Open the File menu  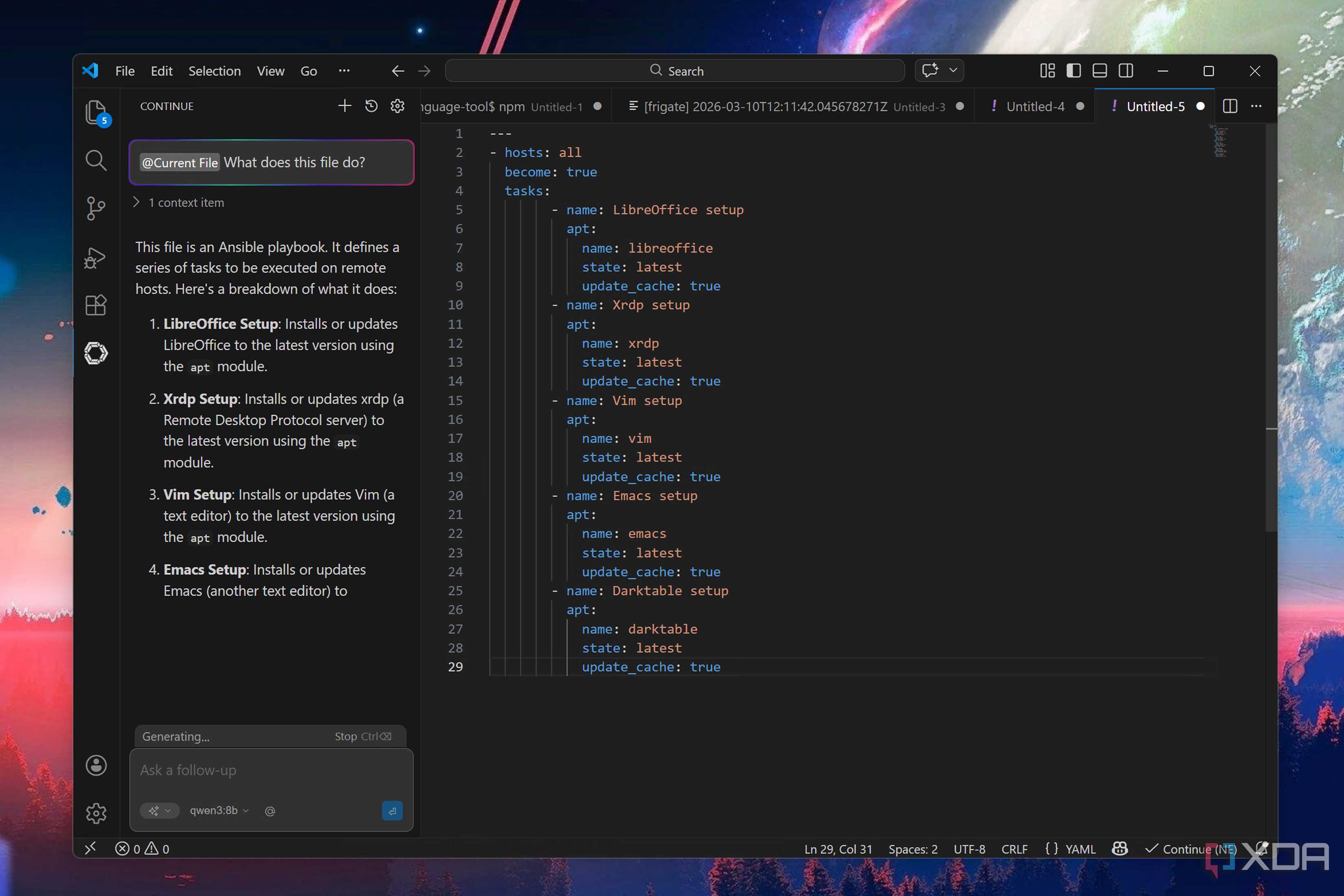[x=125, y=71]
